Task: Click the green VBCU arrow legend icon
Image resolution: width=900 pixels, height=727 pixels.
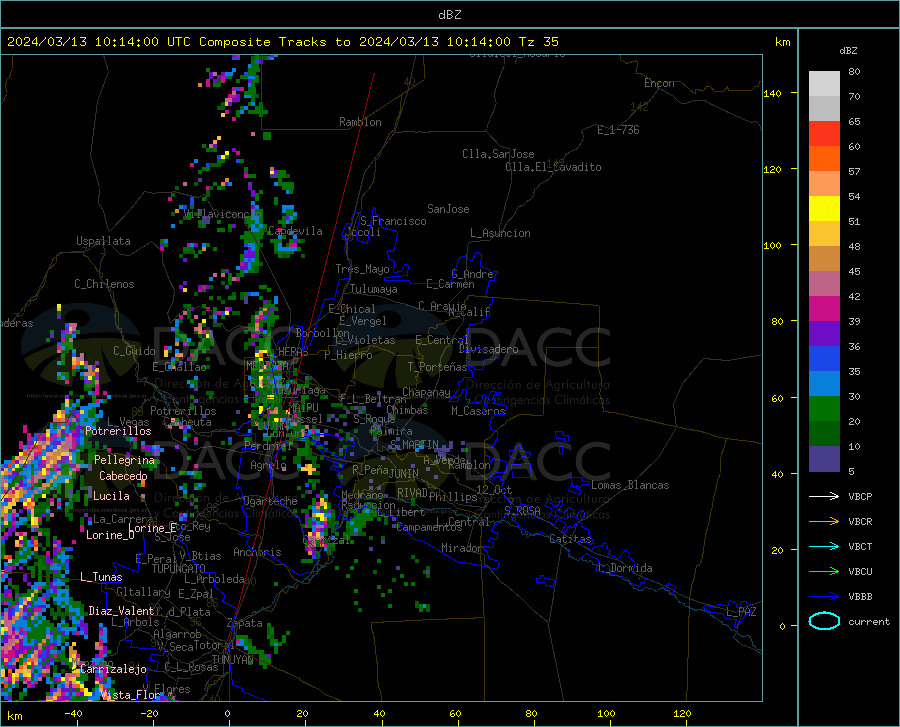Action: (824, 572)
